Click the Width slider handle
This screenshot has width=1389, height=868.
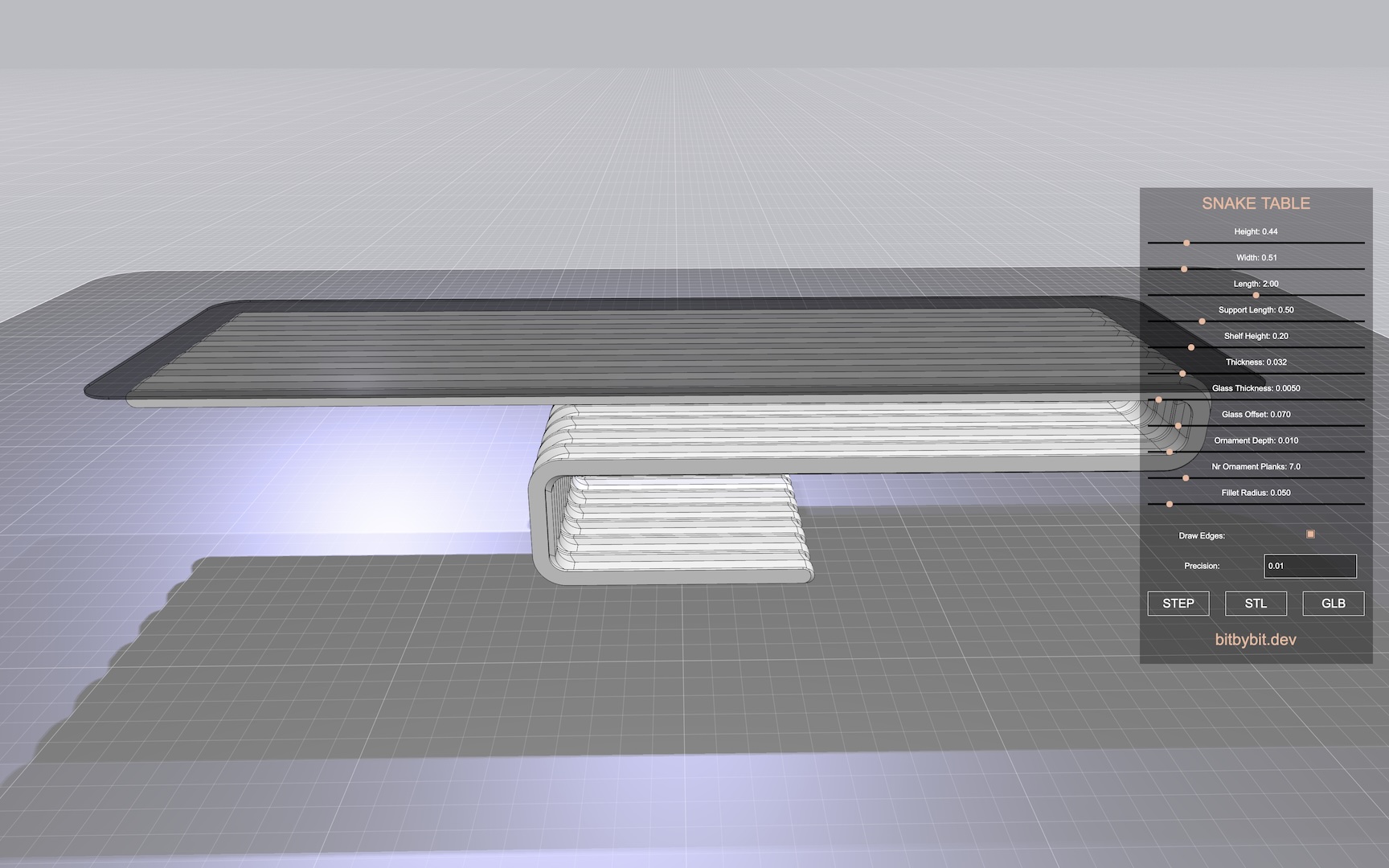[x=1184, y=268]
